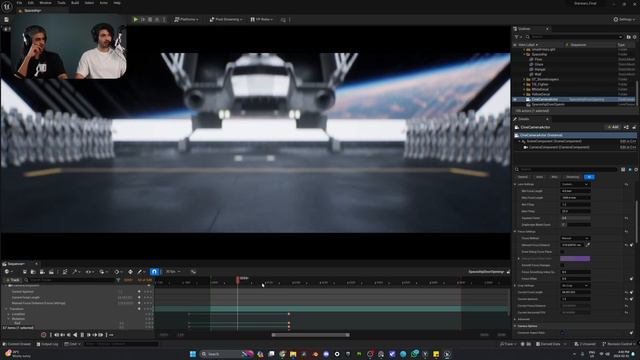
Task: Click the Sequencer horizontal timeline scrollbar
Action: (x=310, y=335)
